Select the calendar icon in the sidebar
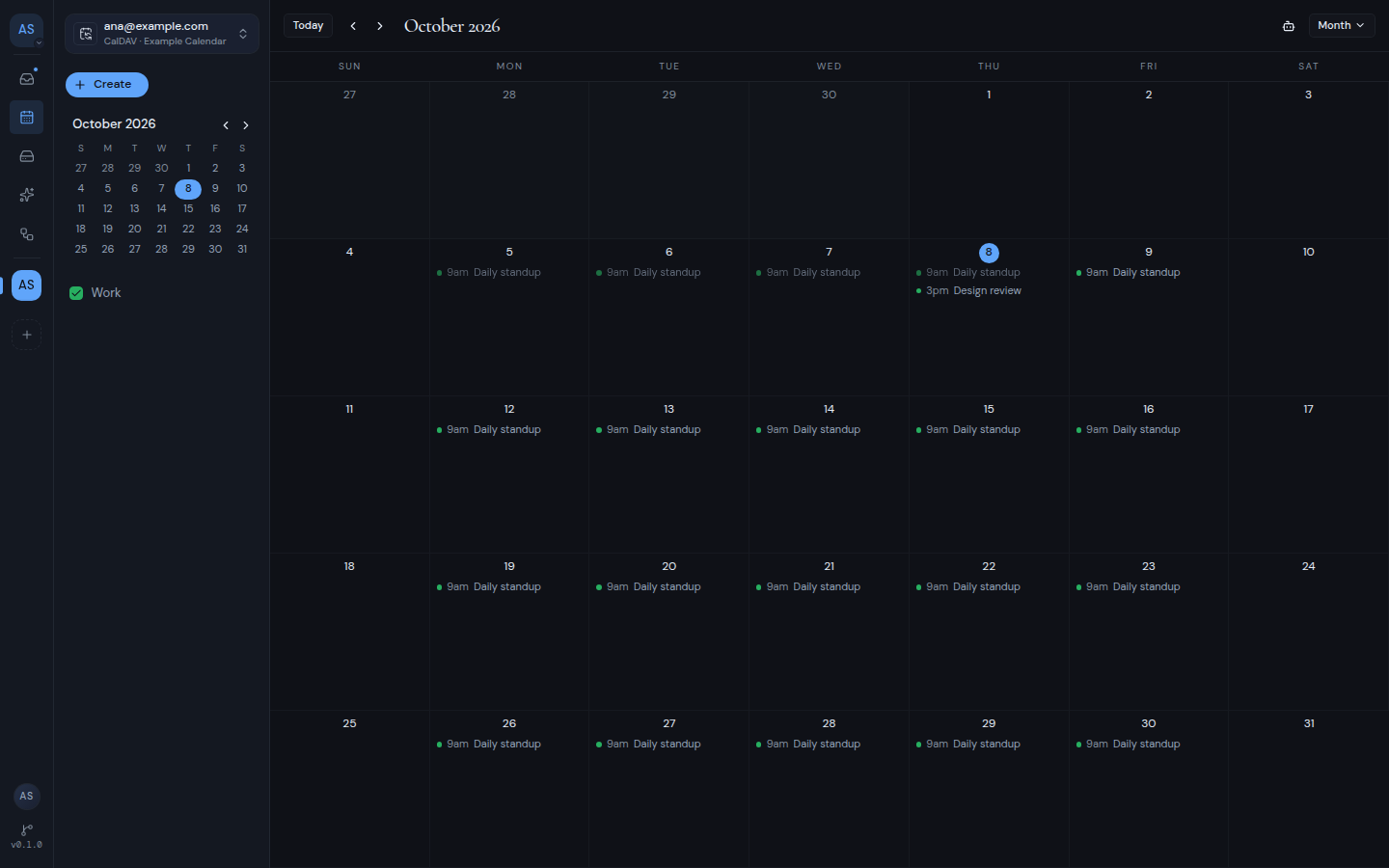Image resolution: width=1389 pixels, height=868 pixels. (x=27, y=118)
